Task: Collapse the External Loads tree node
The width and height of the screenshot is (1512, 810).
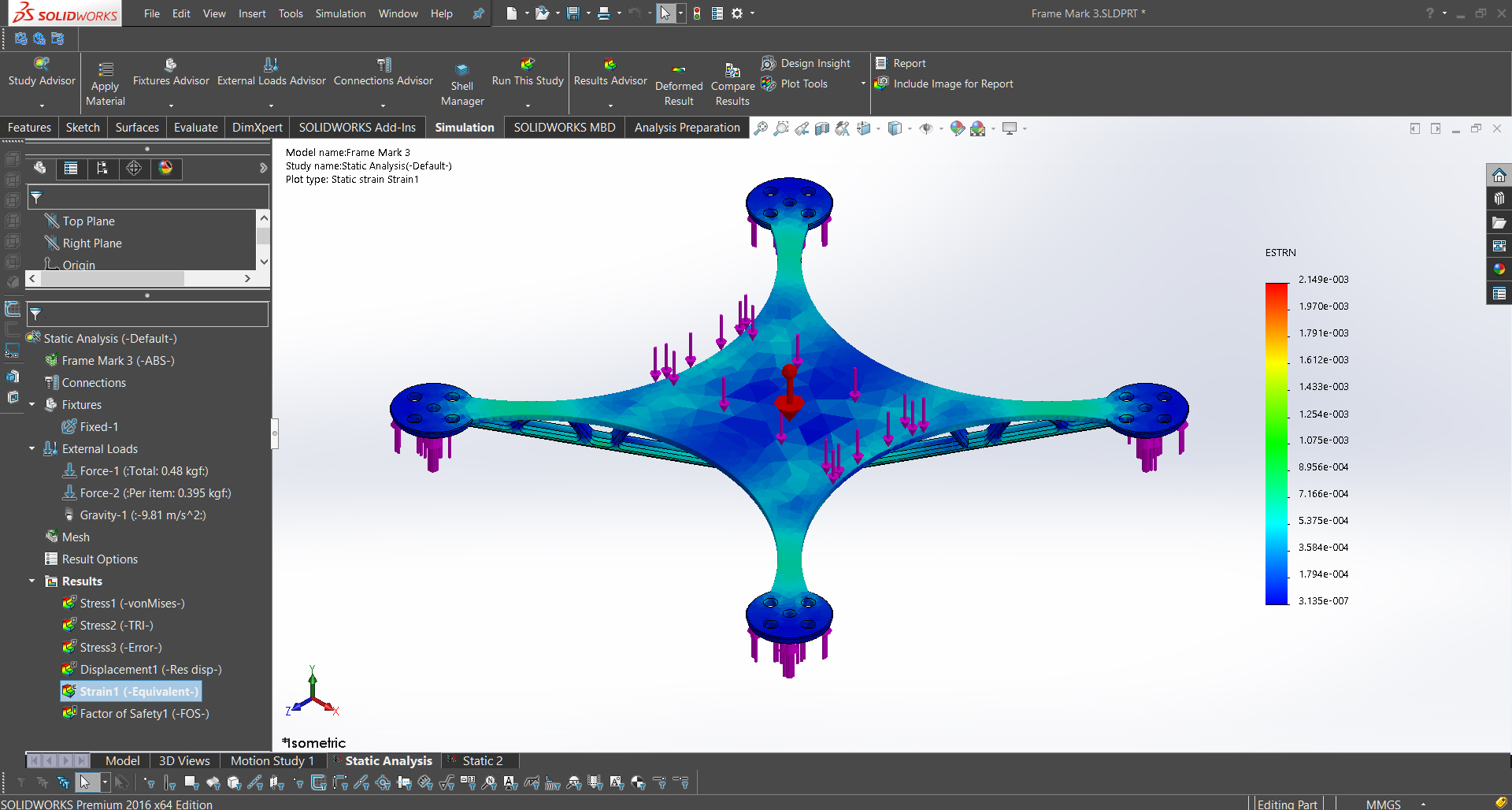Action: tap(32, 449)
